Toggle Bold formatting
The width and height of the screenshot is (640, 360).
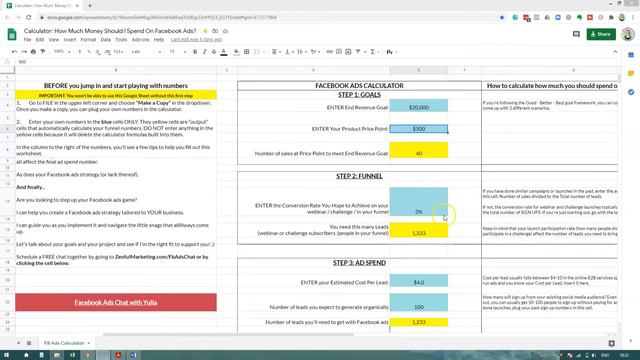click(x=195, y=52)
